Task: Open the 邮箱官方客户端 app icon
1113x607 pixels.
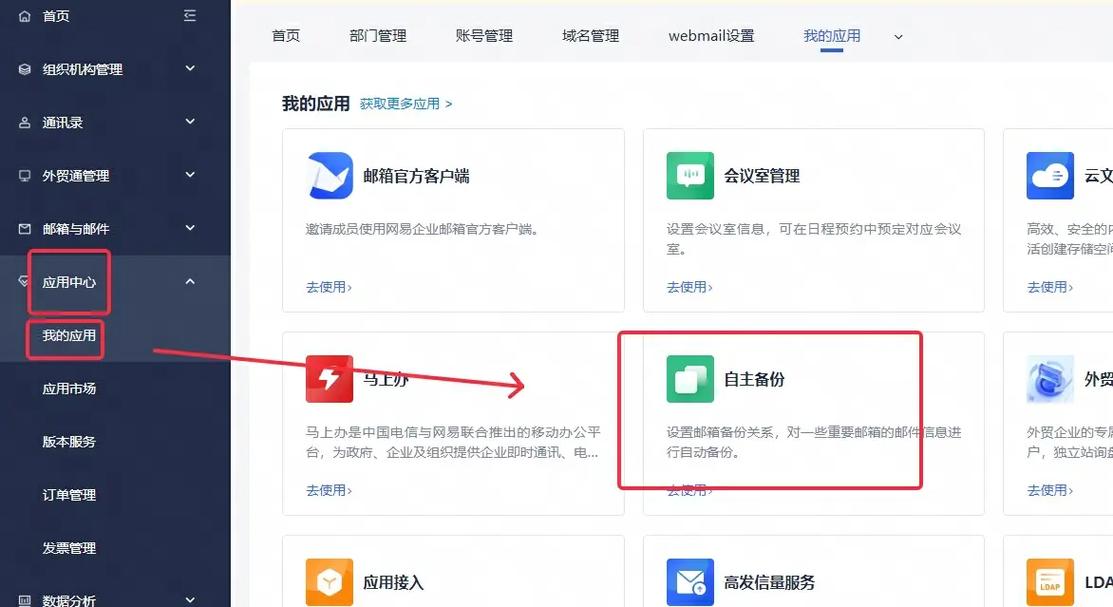Action: 329,175
